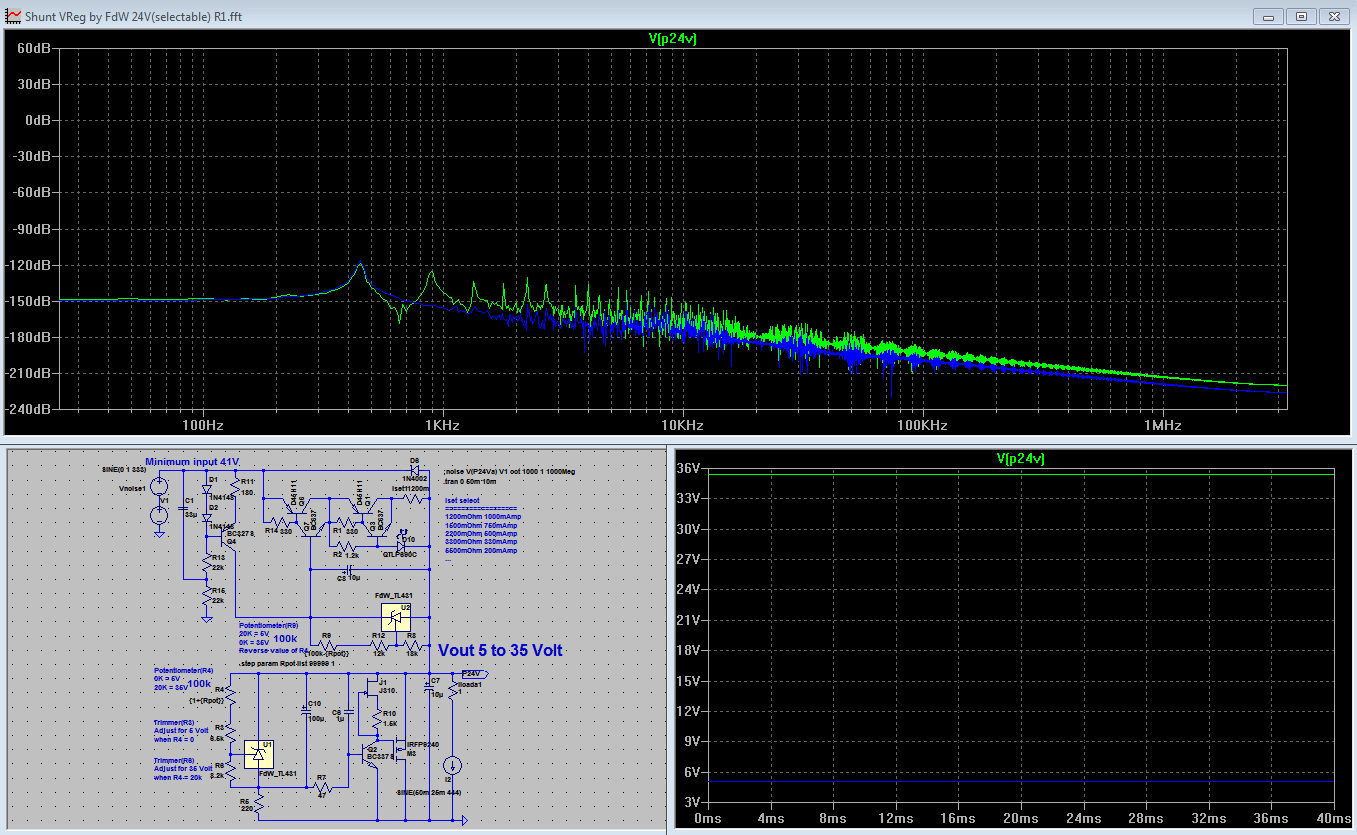This screenshot has height=835, width=1357.
Task: Click the -240dB axis label
Action: [26, 410]
